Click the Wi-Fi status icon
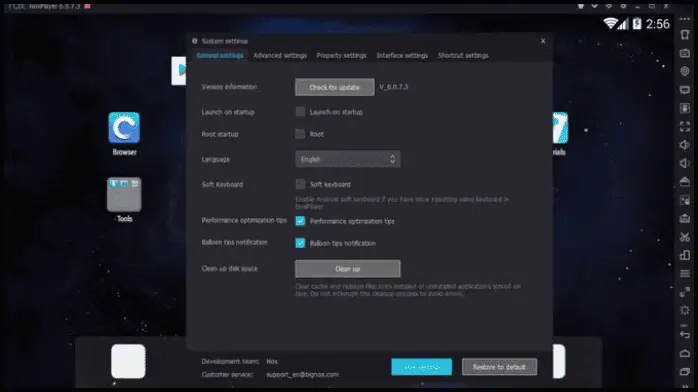Viewport: 698px width, 392px height. 610,23
